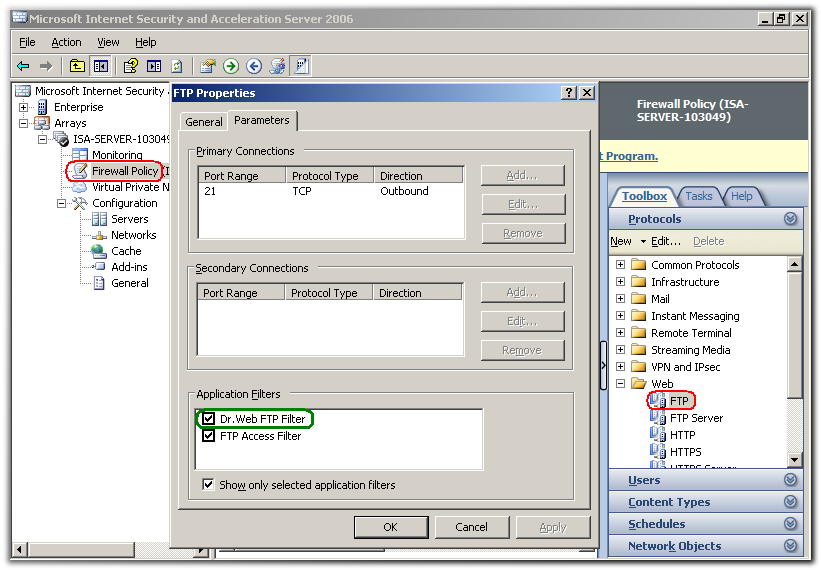Viewport: 821px width, 570px height.
Task: Click the OK button
Action: click(390, 527)
